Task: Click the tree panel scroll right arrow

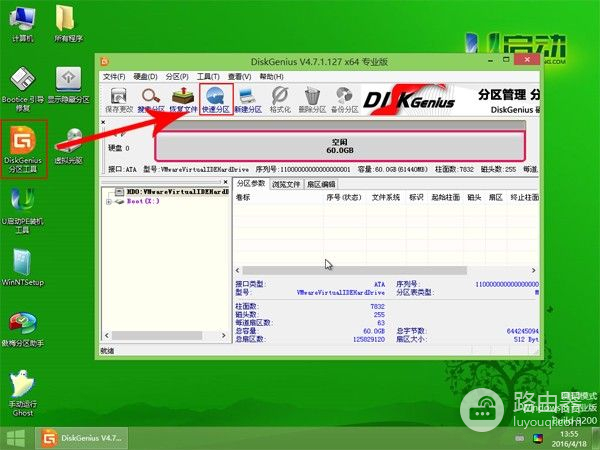Action: pos(224,335)
